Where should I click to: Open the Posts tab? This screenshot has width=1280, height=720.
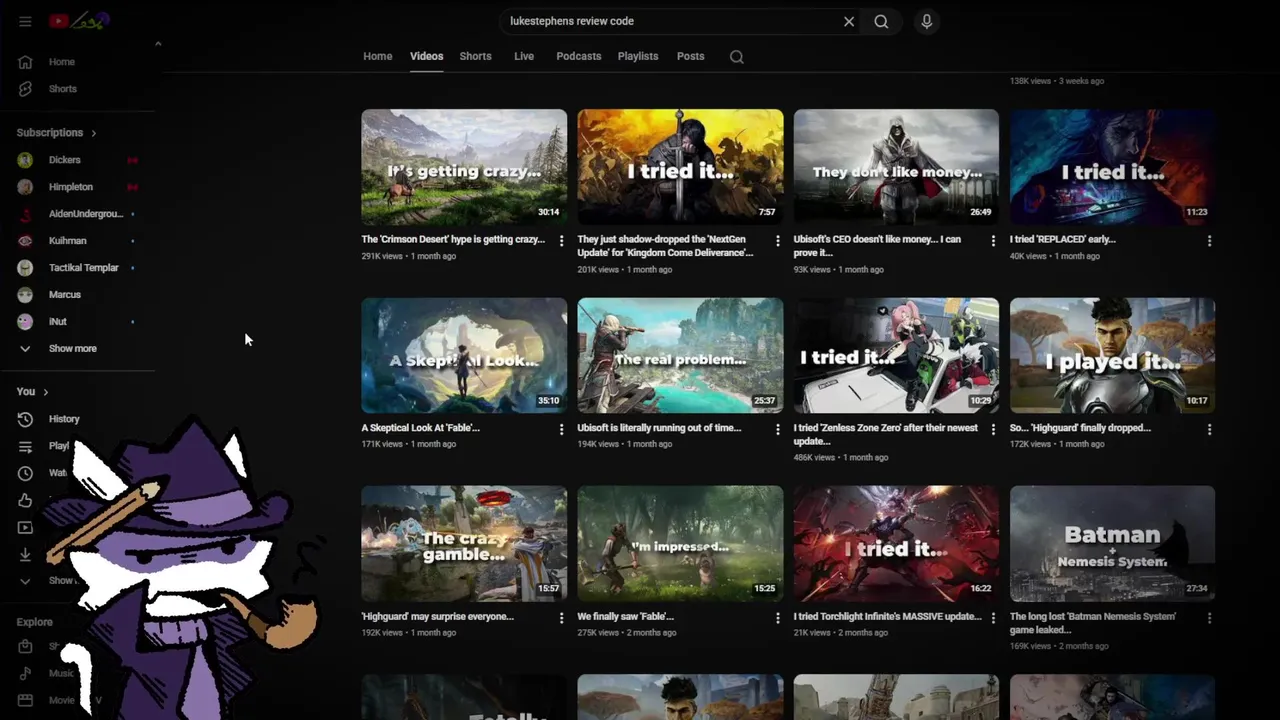pos(690,57)
